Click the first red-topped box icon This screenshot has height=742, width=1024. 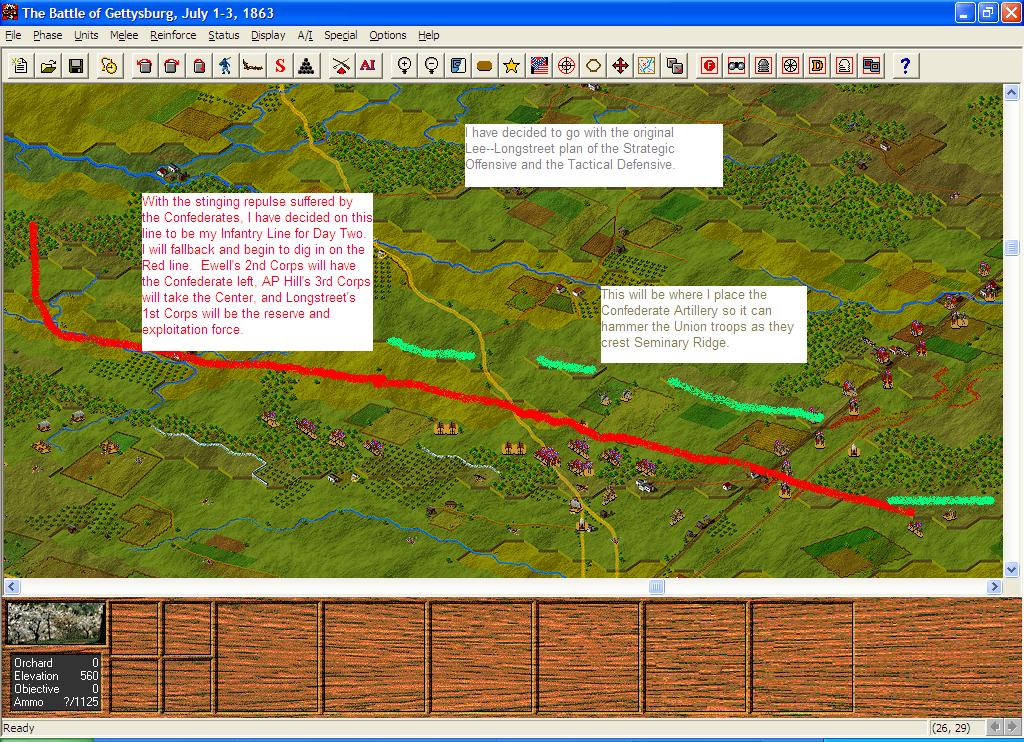point(144,65)
